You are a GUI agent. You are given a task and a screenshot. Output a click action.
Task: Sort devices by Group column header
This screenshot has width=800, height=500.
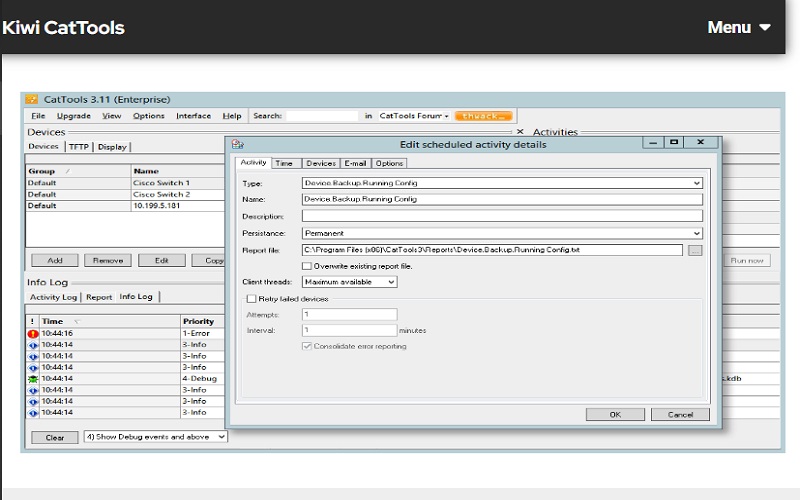[x=78, y=171]
